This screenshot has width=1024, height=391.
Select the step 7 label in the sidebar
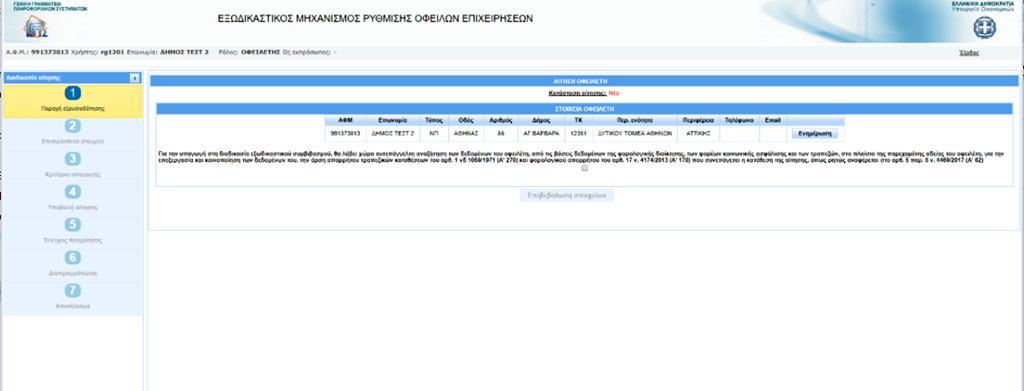(x=72, y=306)
